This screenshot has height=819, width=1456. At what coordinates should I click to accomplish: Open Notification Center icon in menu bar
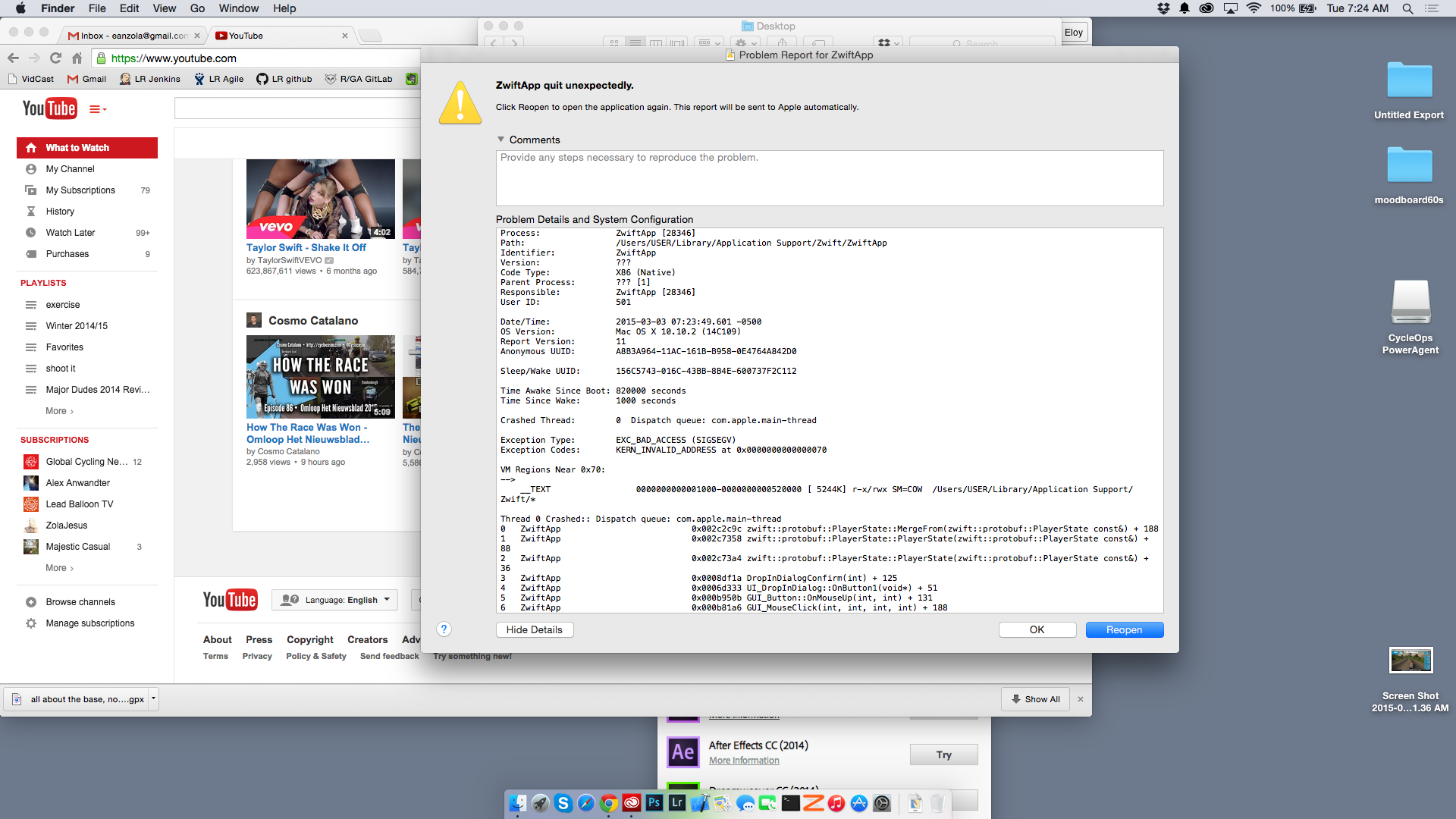tap(1432, 8)
